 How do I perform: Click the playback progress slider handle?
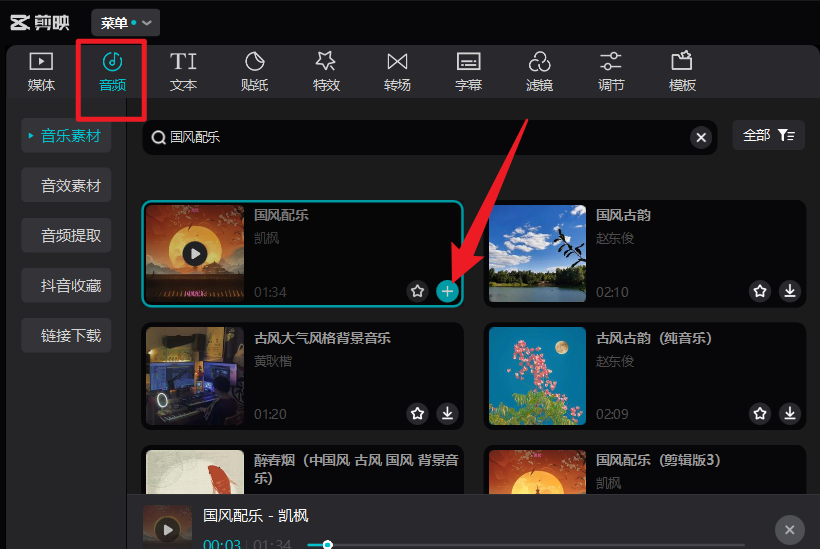[x=327, y=545]
